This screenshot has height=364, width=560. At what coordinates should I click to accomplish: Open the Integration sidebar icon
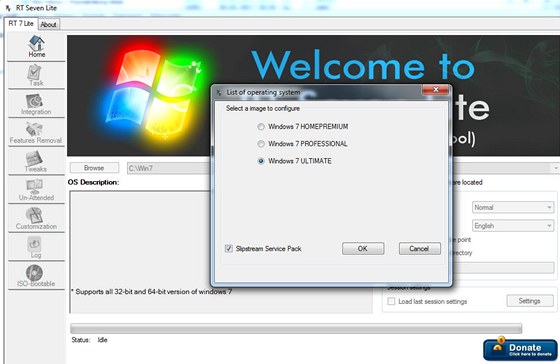point(35,101)
